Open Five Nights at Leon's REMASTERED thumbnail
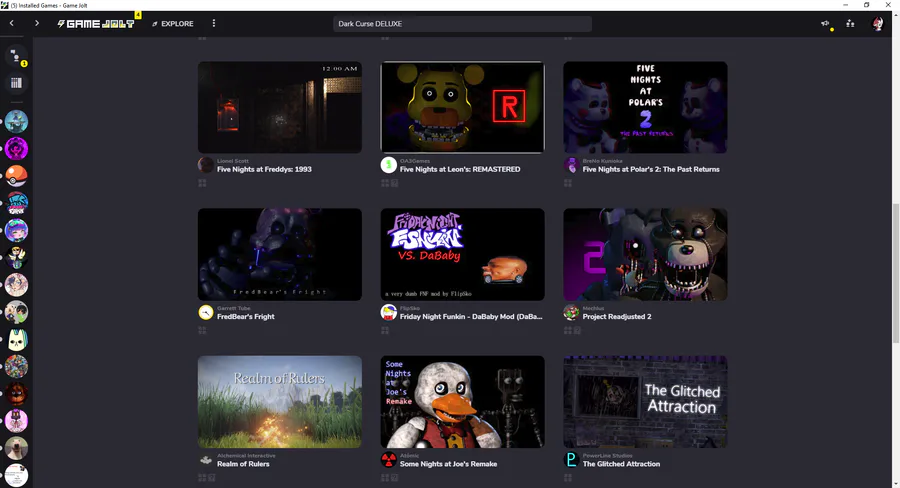Viewport: 900px width, 488px height. click(x=462, y=107)
